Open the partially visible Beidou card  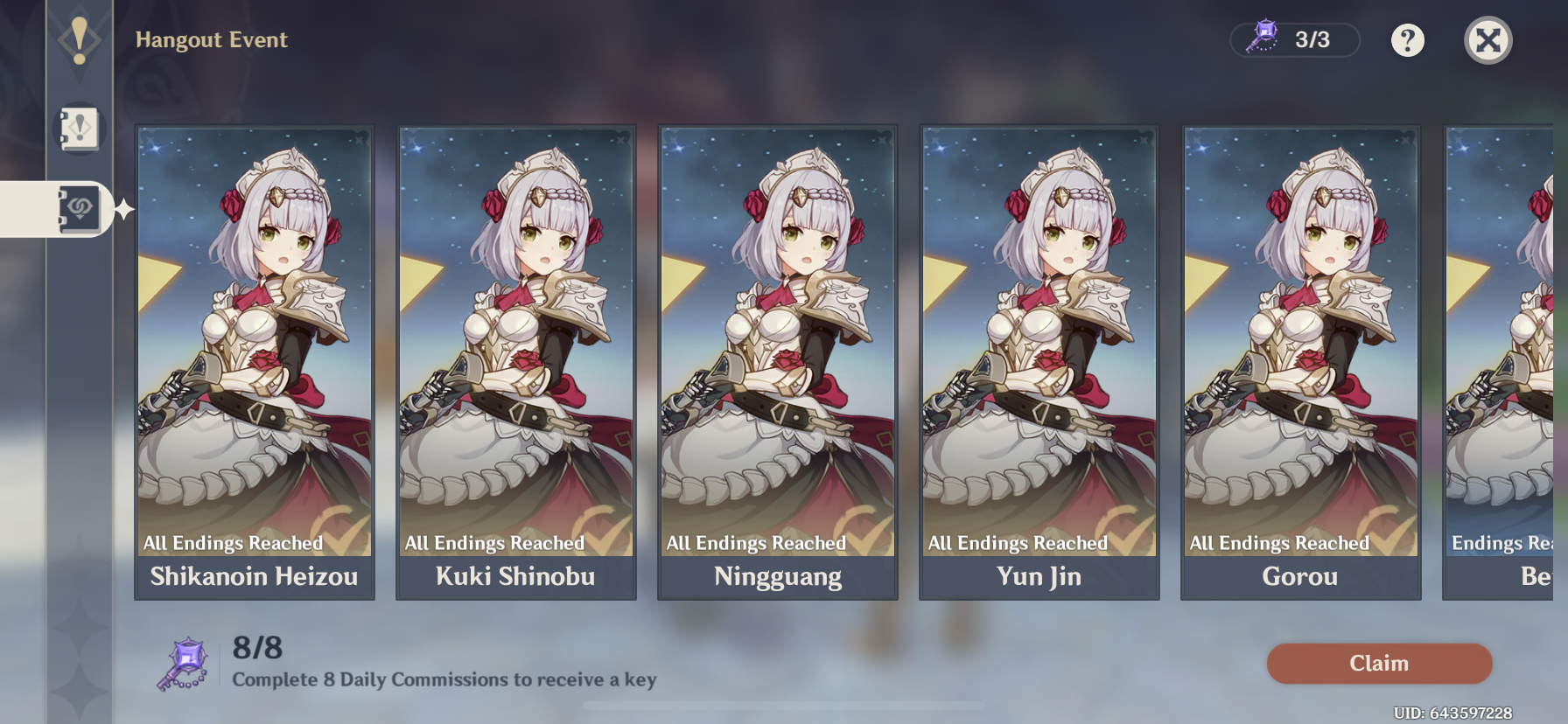click(x=1499, y=362)
